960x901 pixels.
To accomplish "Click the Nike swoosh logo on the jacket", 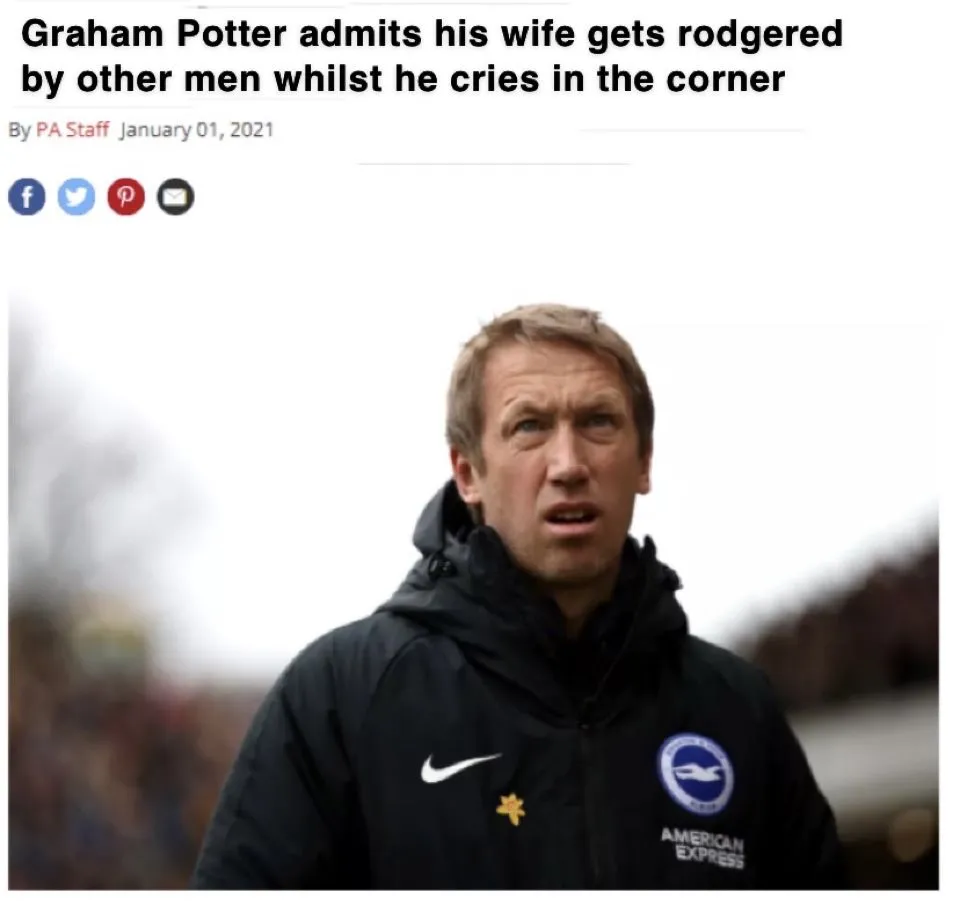I will [x=459, y=766].
